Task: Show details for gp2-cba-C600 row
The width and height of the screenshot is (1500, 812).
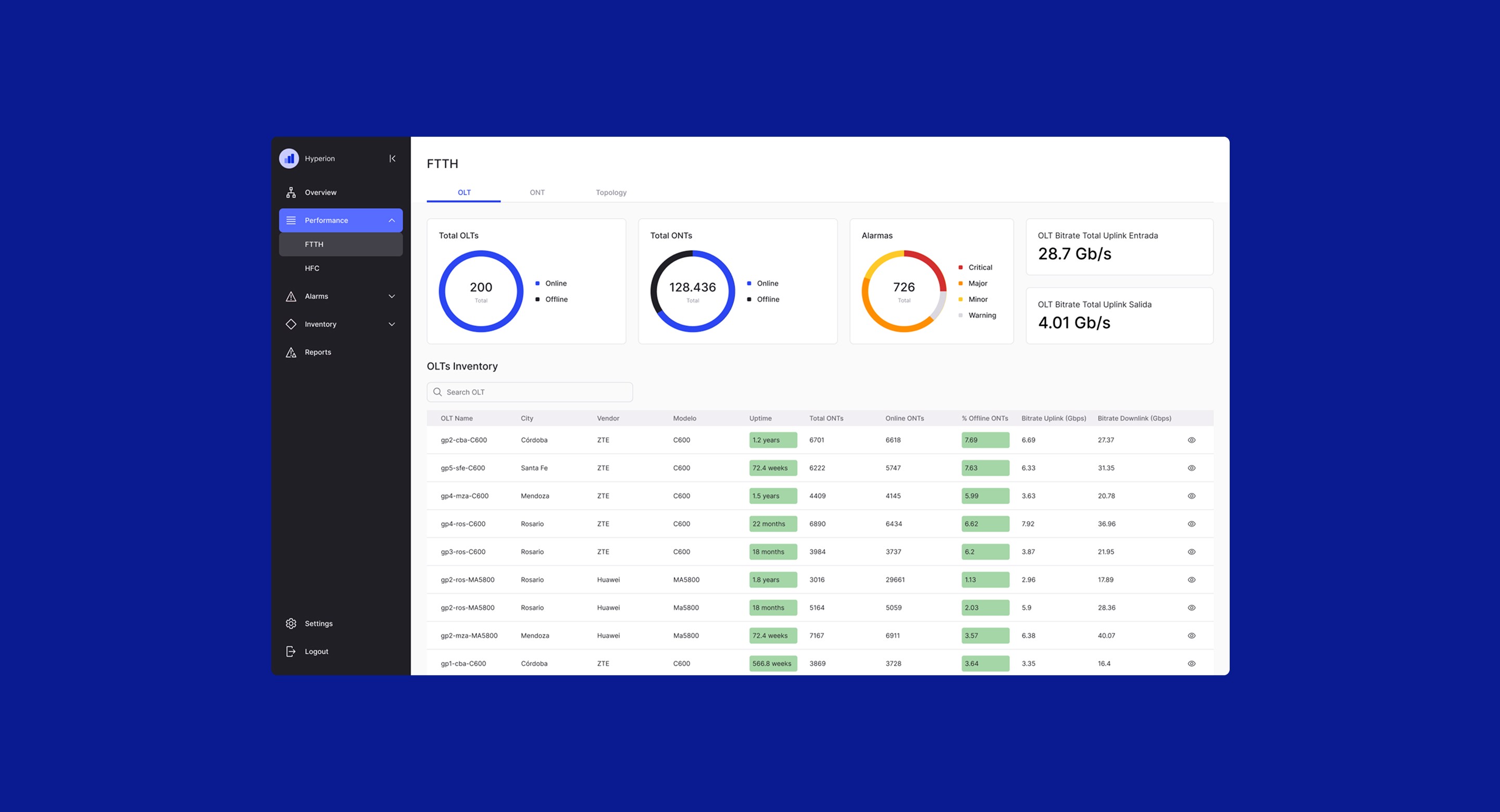Action: (1191, 439)
